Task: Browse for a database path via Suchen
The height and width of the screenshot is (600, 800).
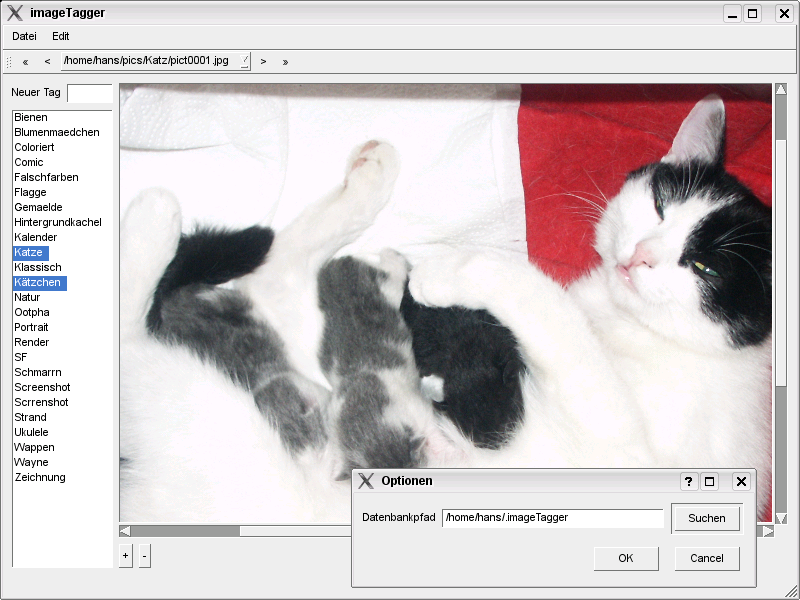Action: pyautogui.click(x=706, y=518)
